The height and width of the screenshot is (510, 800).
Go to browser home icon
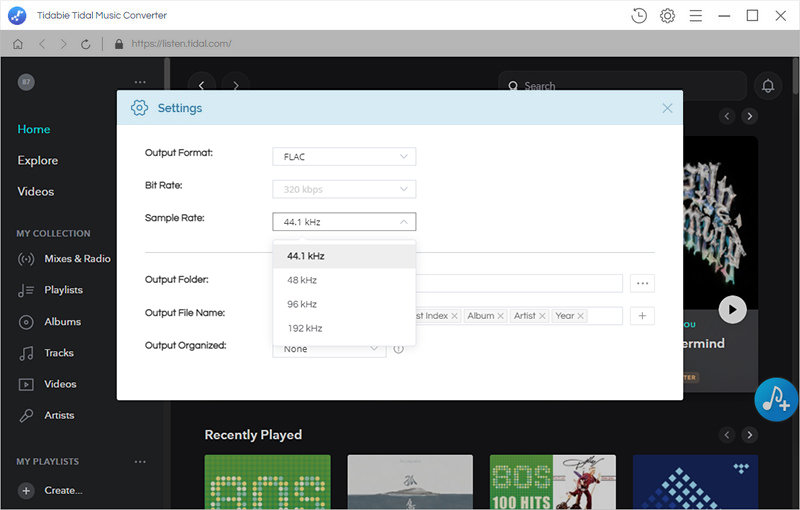[x=18, y=44]
